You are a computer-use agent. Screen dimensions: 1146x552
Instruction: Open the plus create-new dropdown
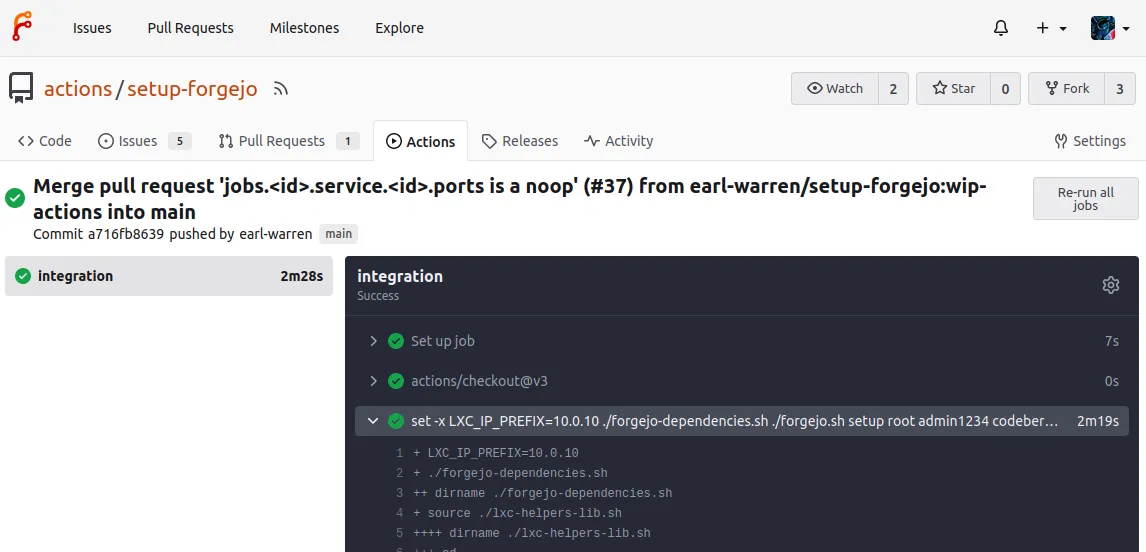coord(1051,28)
